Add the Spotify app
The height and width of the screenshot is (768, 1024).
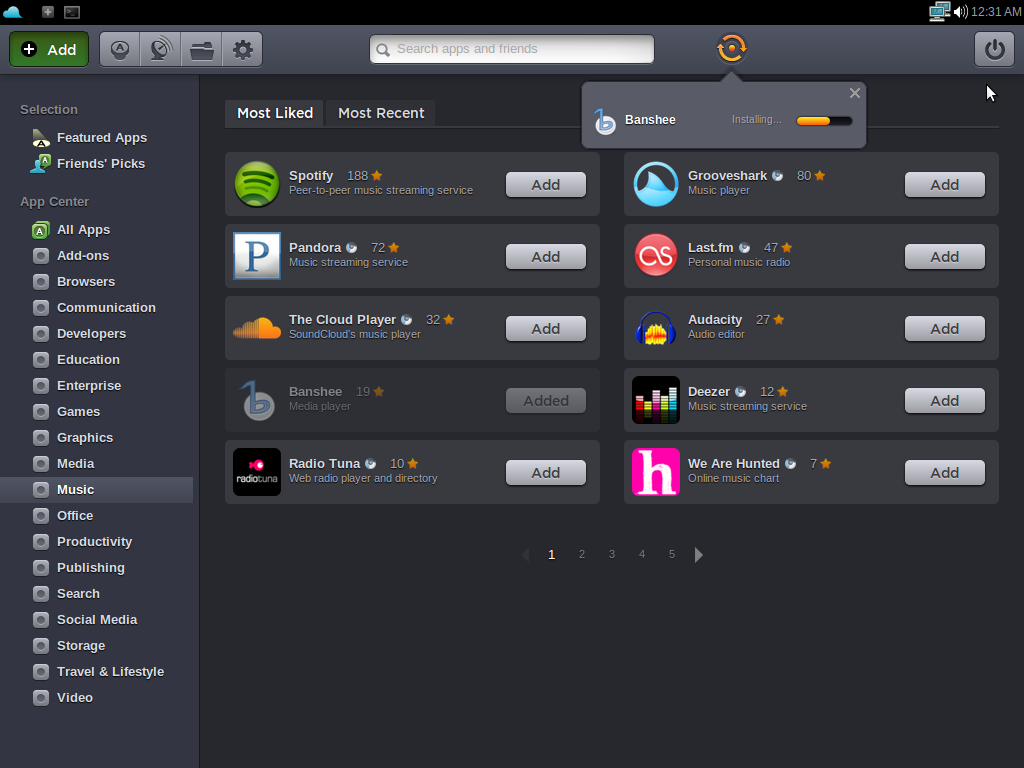[545, 185]
